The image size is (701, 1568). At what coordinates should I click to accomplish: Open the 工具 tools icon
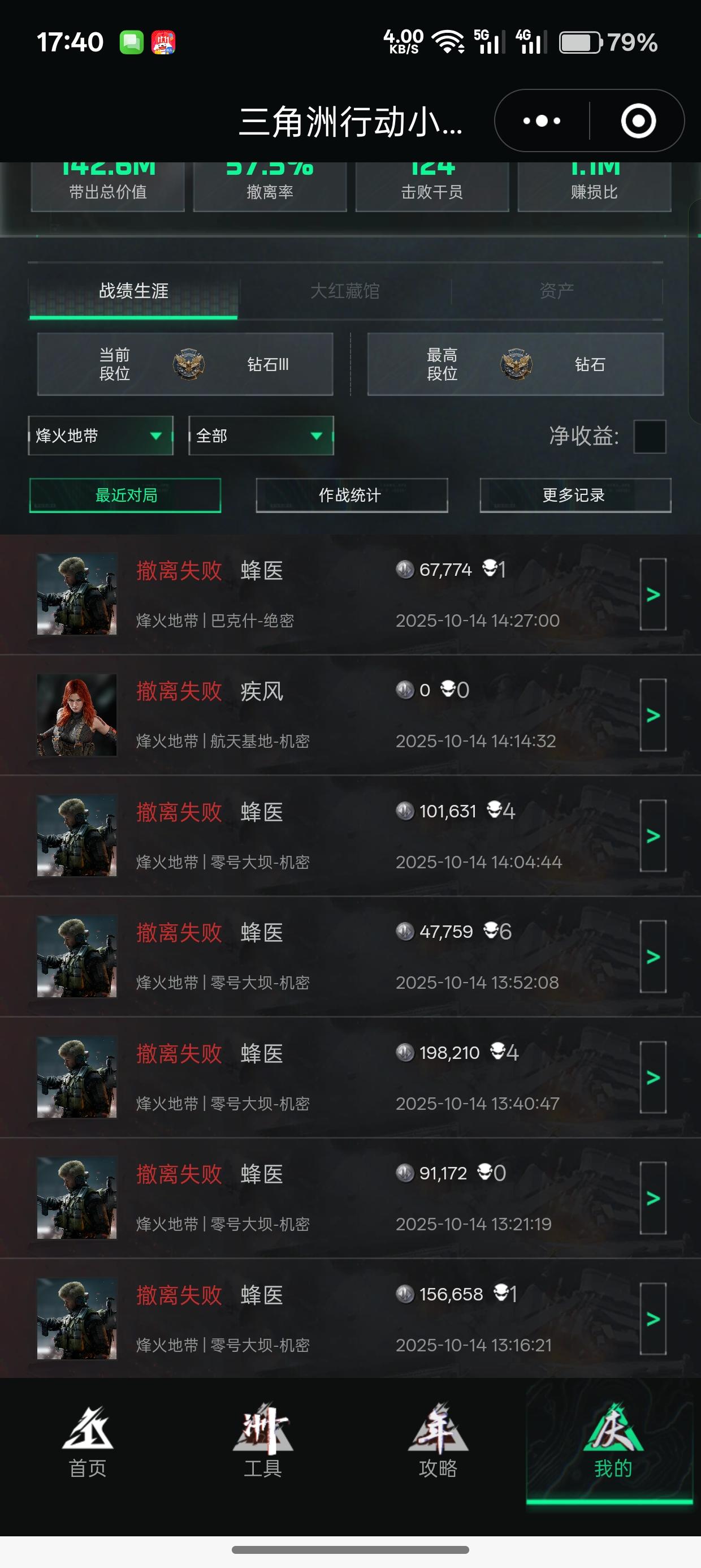pos(263,1441)
